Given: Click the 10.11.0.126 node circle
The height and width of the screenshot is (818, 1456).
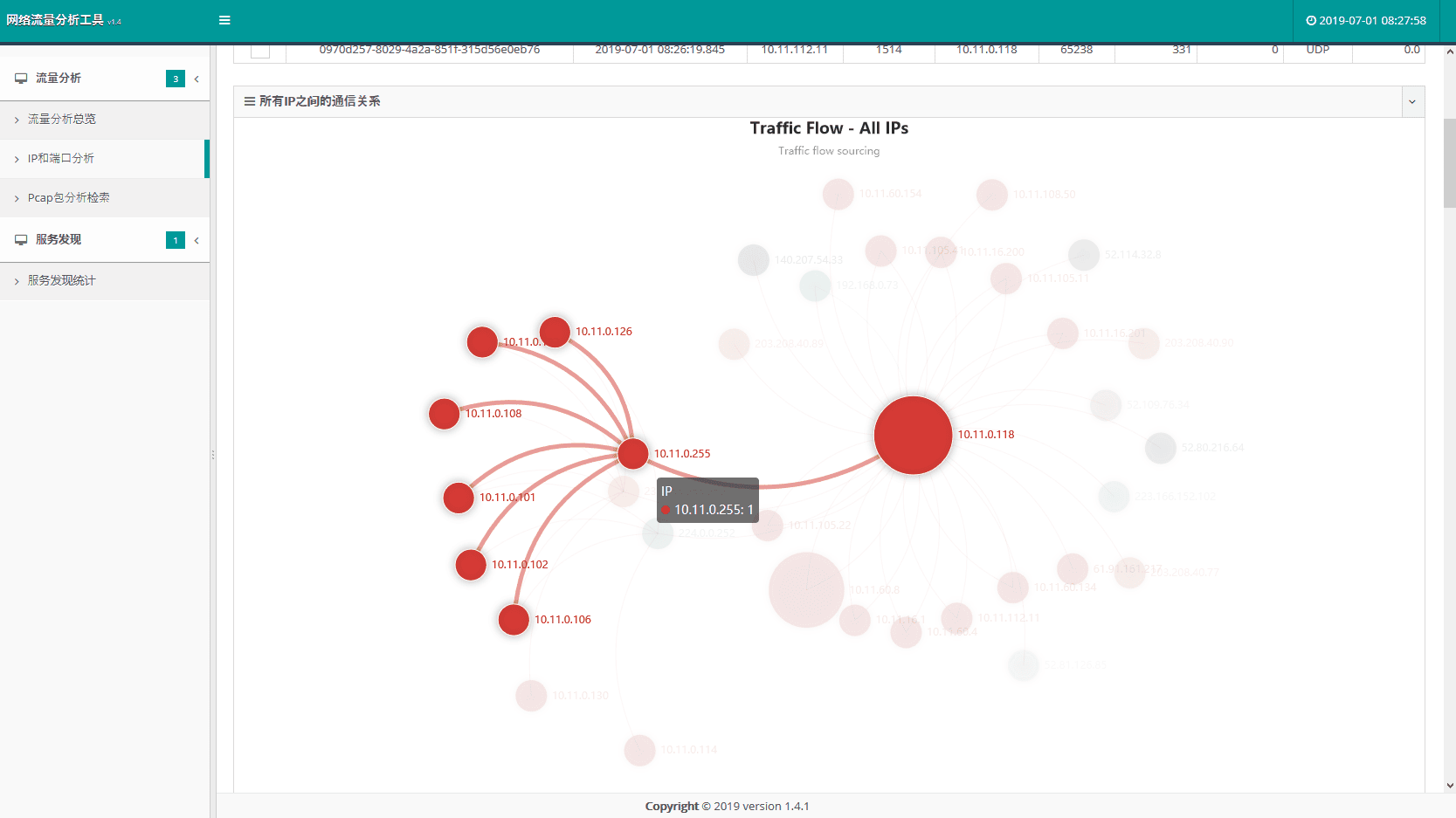Looking at the screenshot, I should click(555, 332).
